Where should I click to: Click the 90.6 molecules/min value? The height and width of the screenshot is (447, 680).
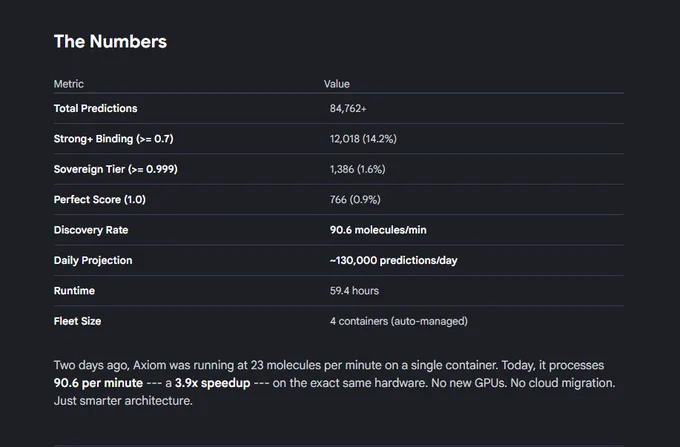(x=378, y=230)
